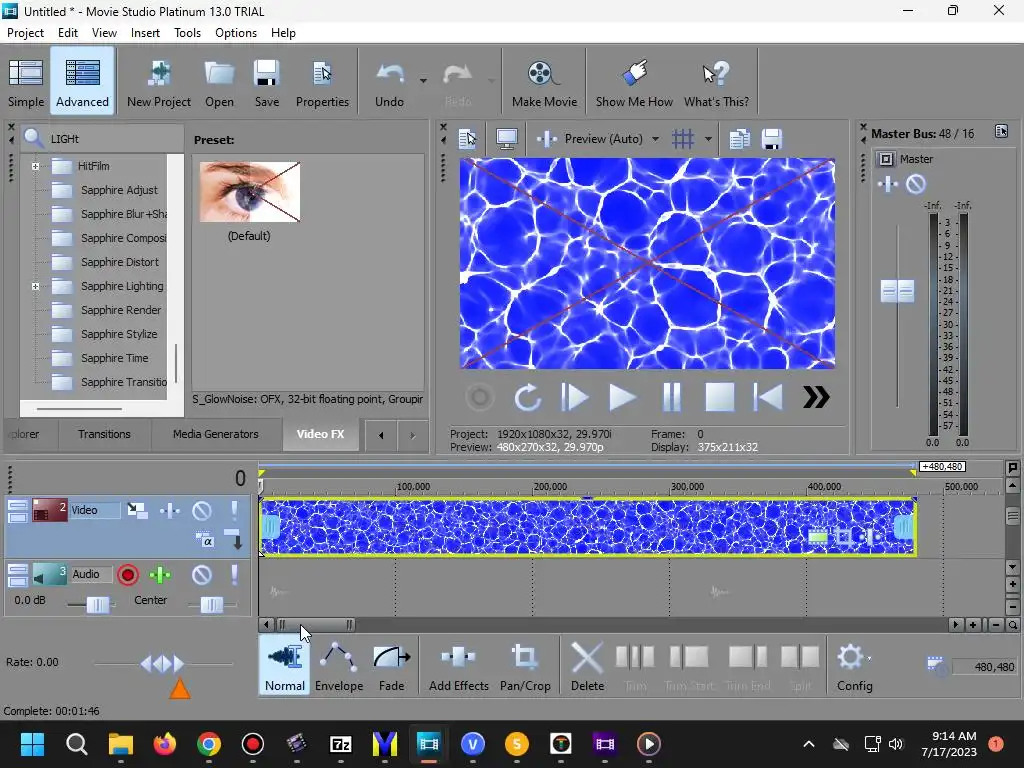Click Add Effects button

(x=458, y=666)
